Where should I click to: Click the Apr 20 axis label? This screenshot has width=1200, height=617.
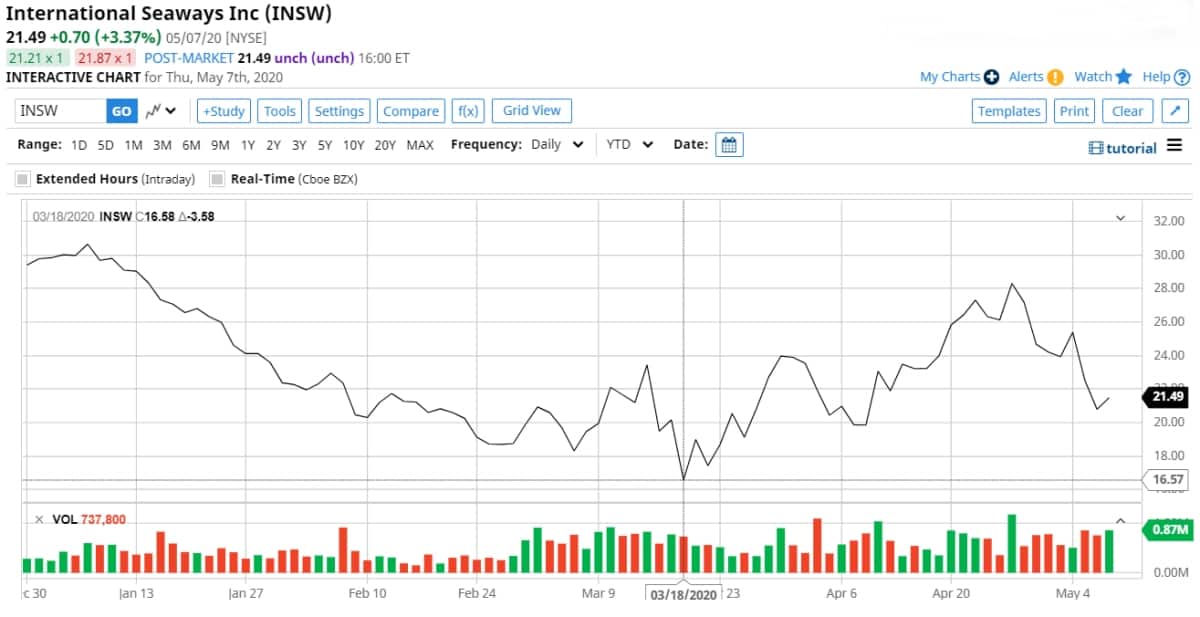coord(951,593)
